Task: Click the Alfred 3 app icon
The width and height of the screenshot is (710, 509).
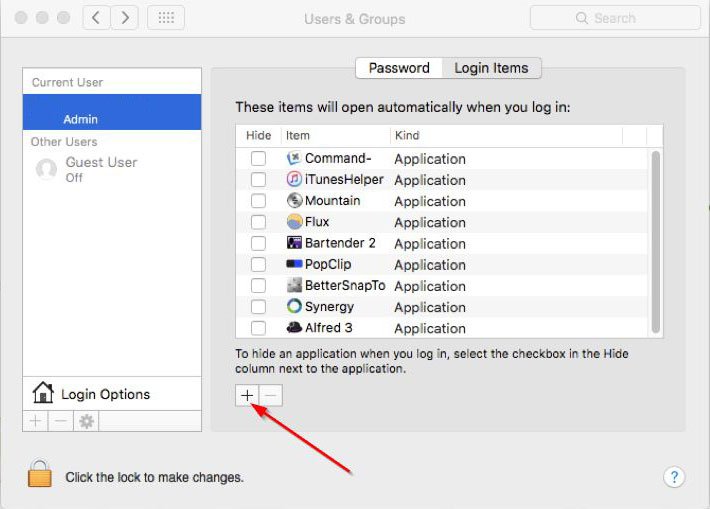Action: point(294,327)
